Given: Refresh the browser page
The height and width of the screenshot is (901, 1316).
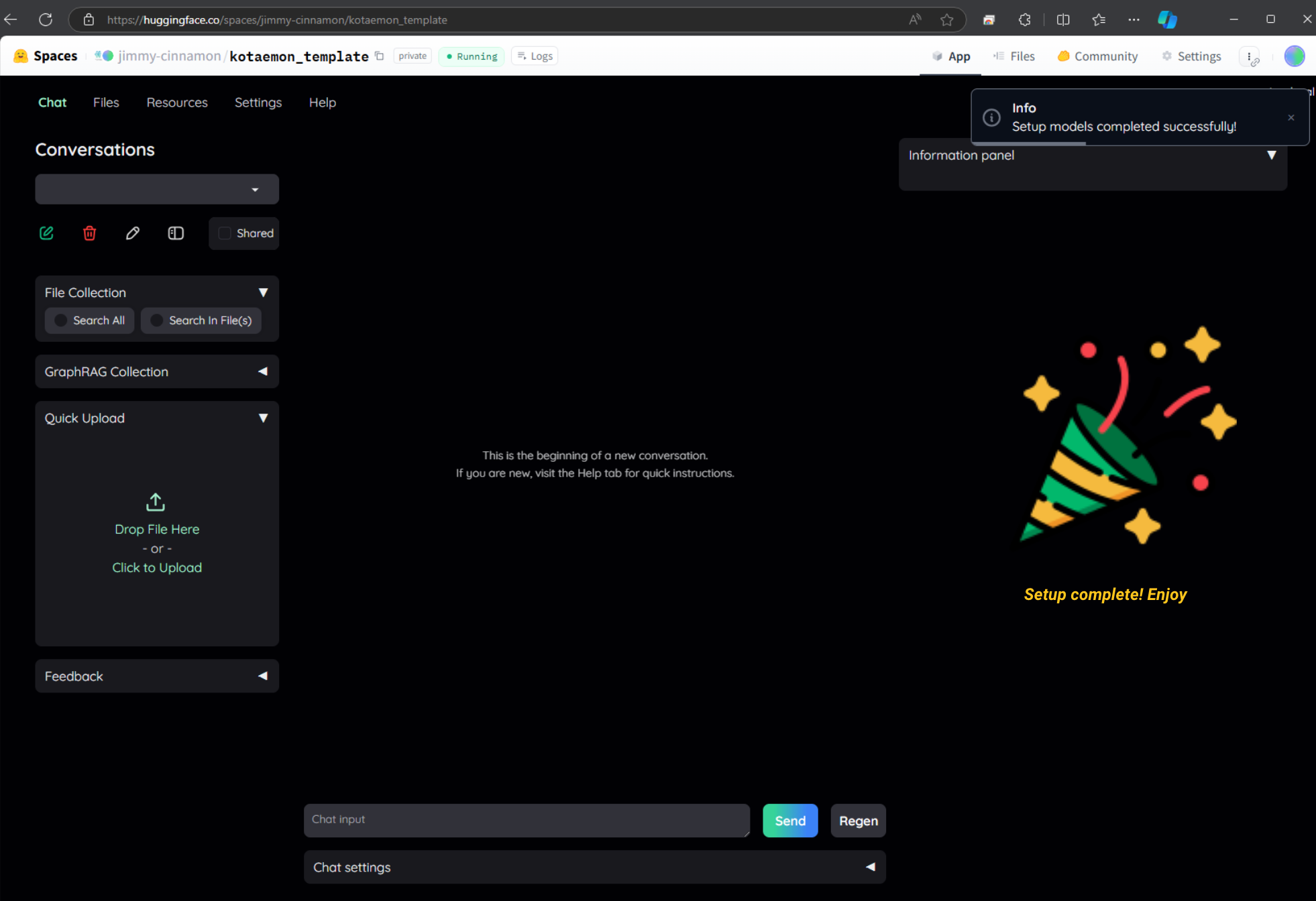Looking at the screenshot, I should pyautogui.click(x=46, y=19).
